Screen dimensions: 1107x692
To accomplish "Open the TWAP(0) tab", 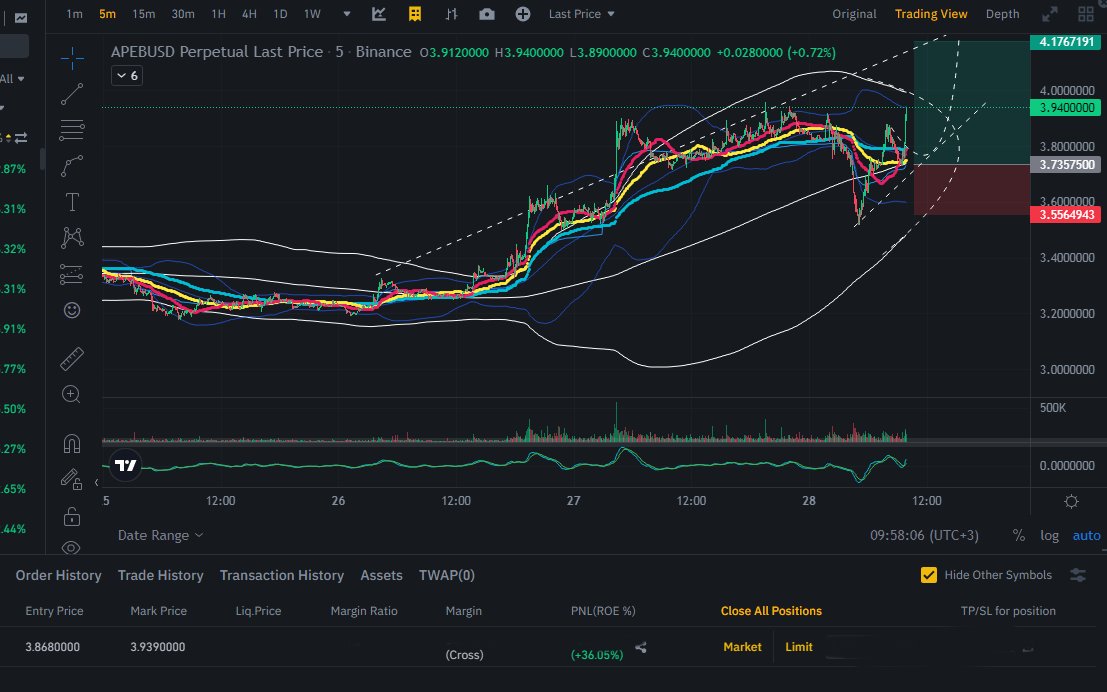I will click(447, 575).
